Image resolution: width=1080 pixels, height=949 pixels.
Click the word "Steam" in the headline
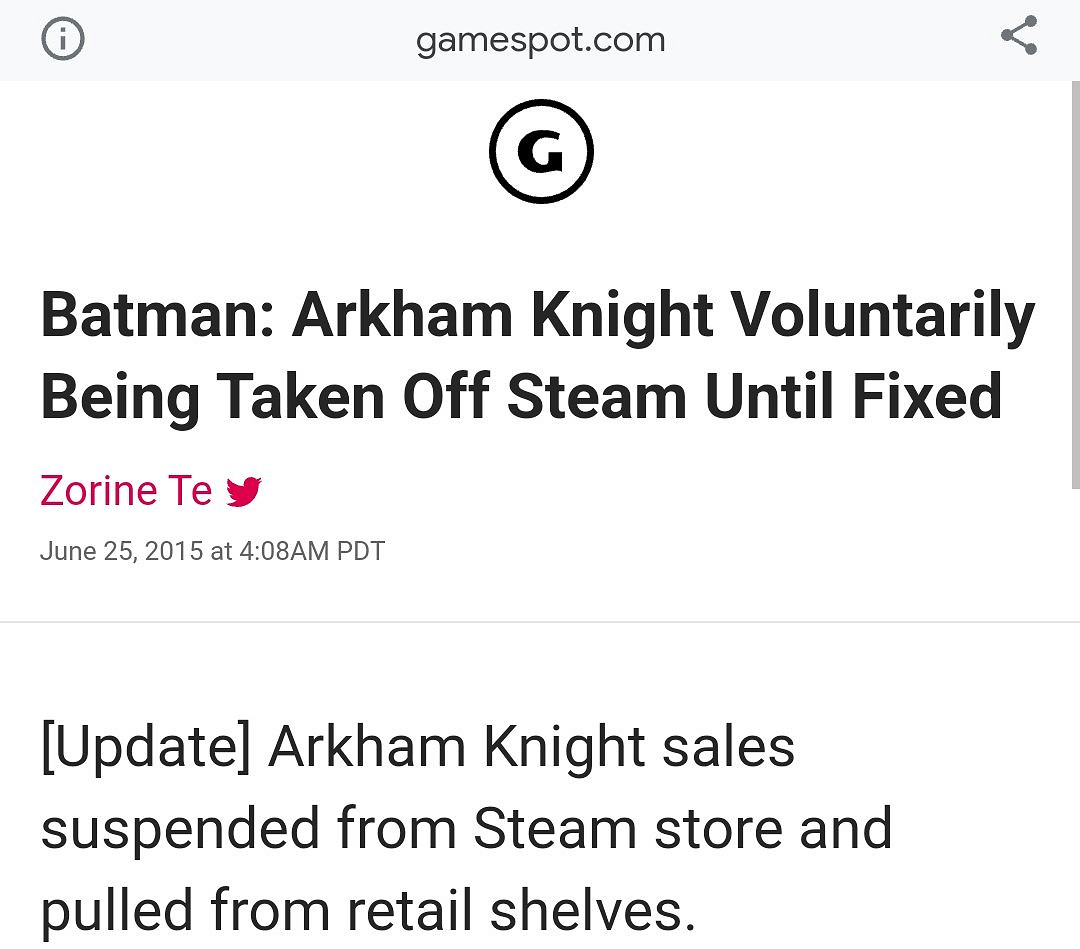597,396
